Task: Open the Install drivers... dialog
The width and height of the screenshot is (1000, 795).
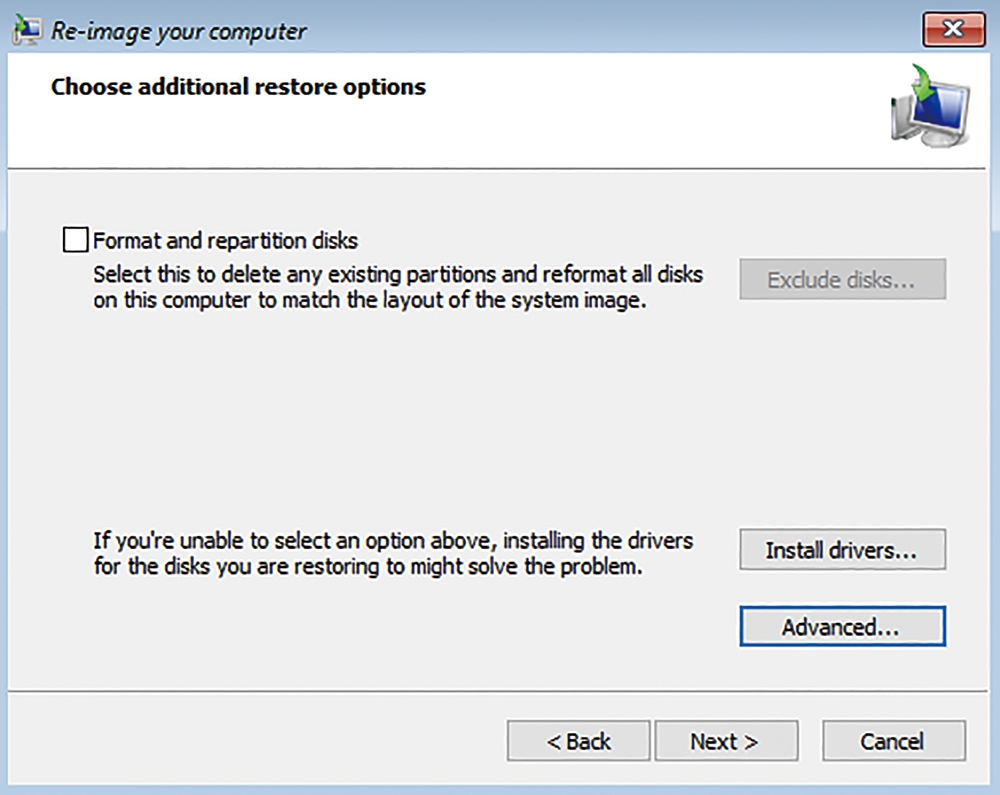Action: pyautogui.click(x=842, y=549)
